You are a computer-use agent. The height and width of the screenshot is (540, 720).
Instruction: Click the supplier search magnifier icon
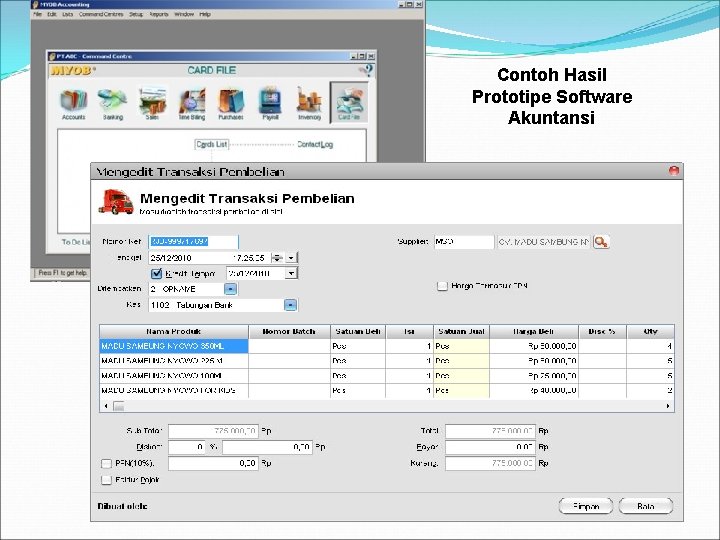tap(601, 242)
